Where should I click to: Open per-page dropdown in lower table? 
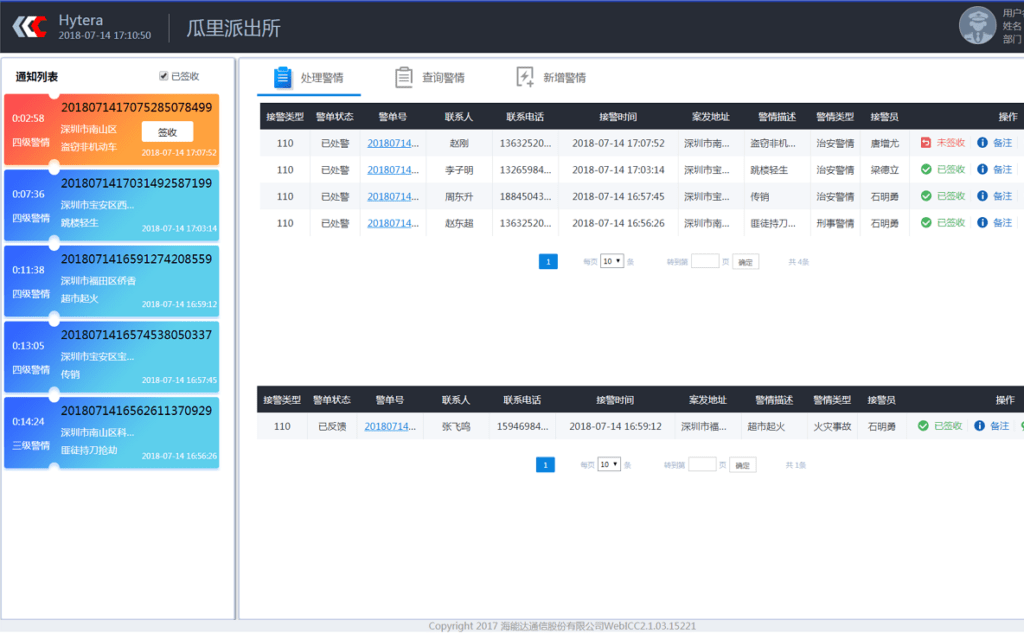[609, 464]
